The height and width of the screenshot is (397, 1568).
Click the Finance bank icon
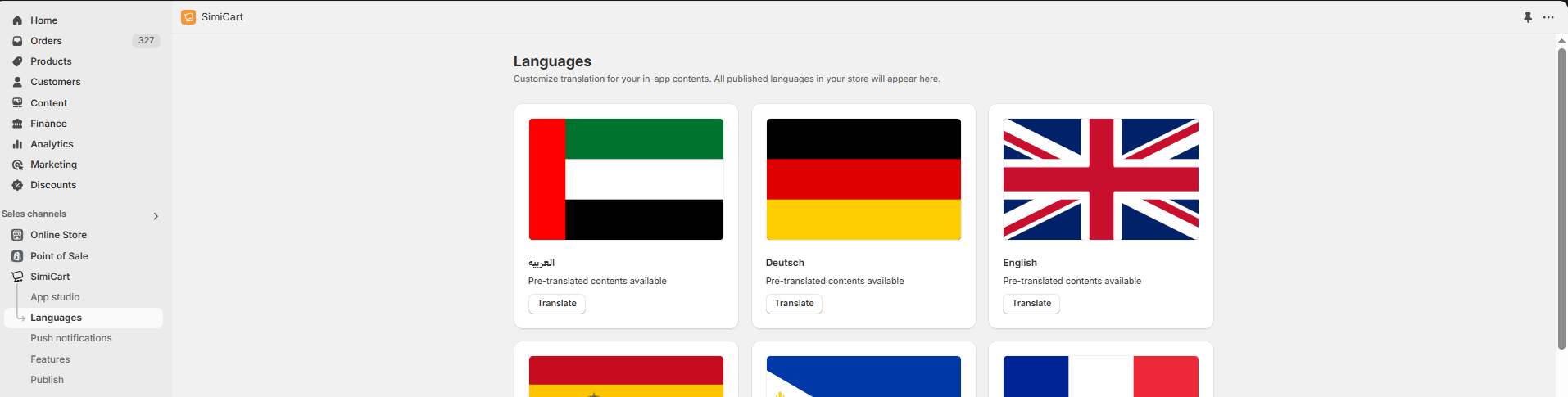point(17,124)
